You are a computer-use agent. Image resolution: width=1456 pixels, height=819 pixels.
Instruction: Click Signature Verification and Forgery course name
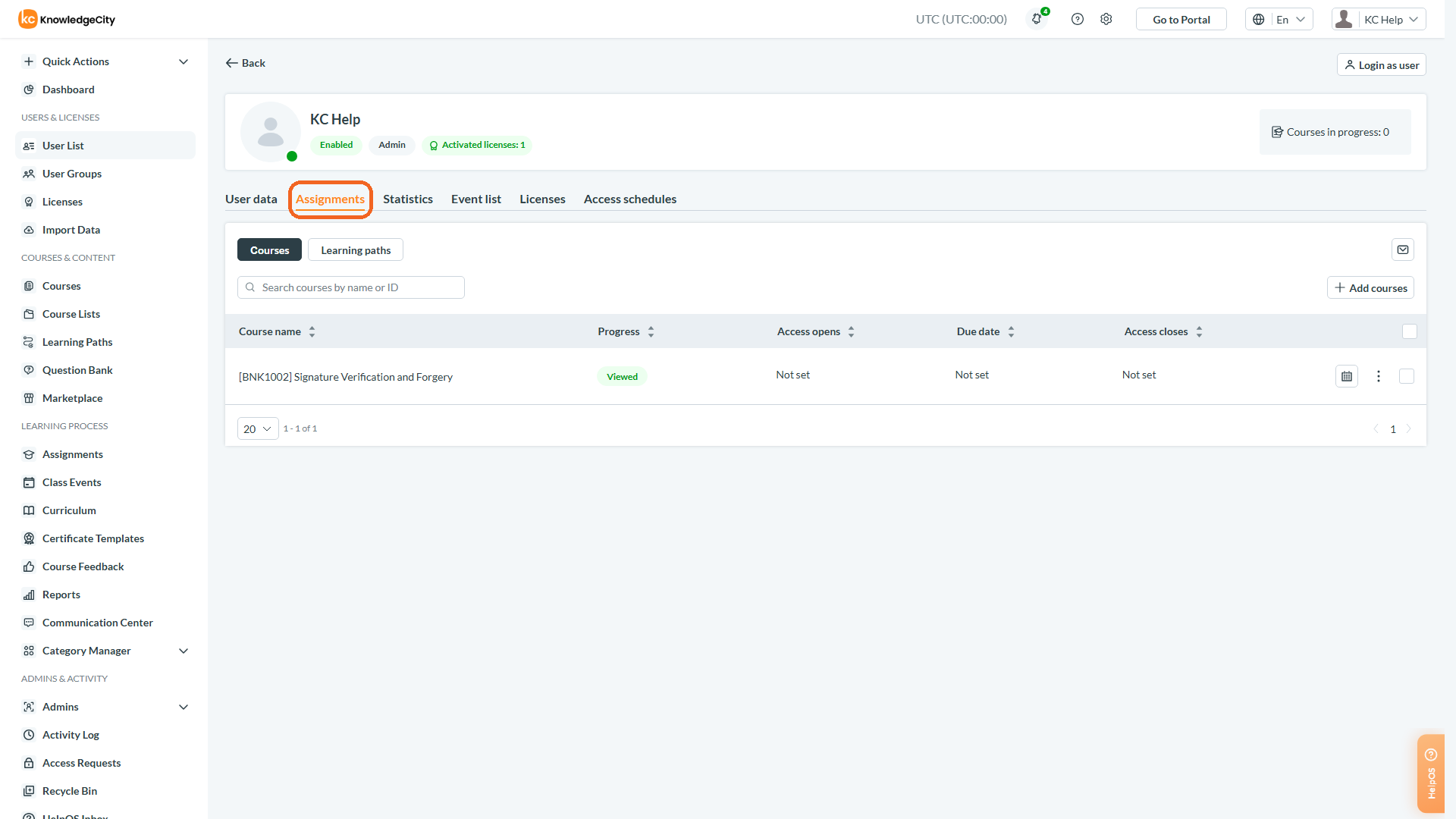coord(346,377)
